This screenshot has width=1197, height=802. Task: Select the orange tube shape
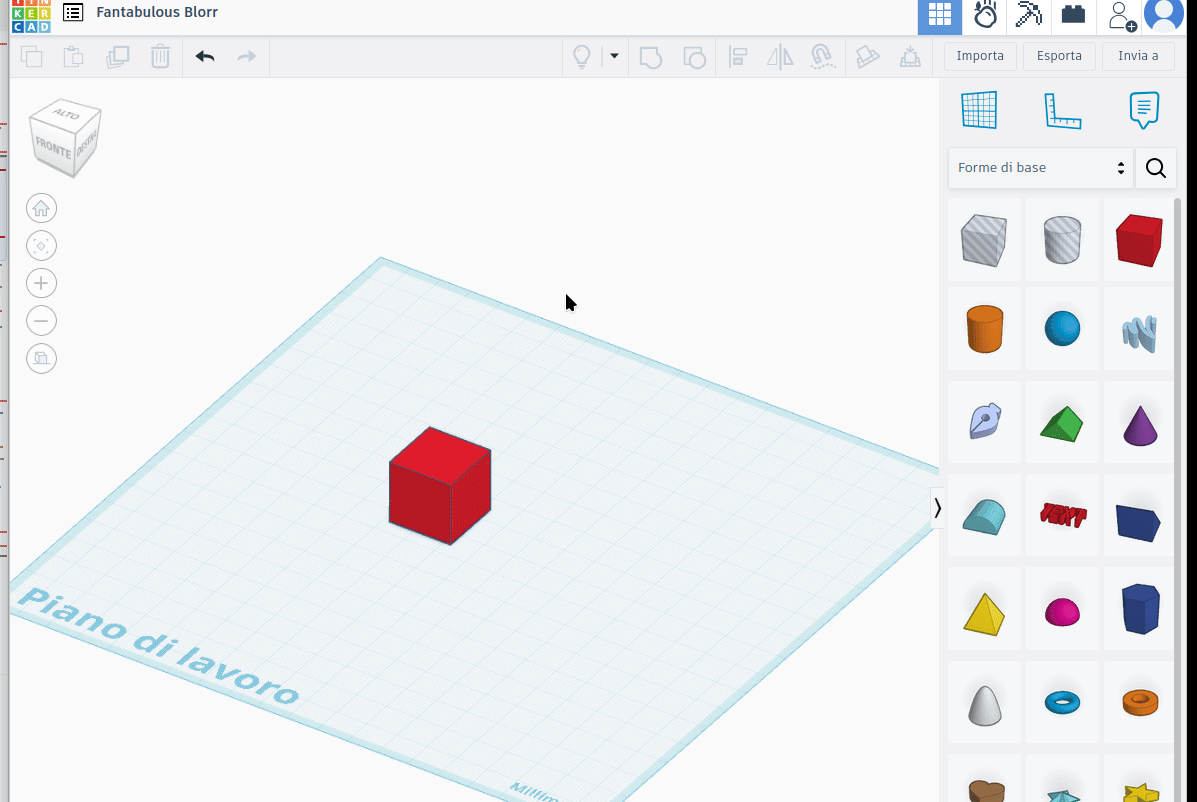(1140, 702)
